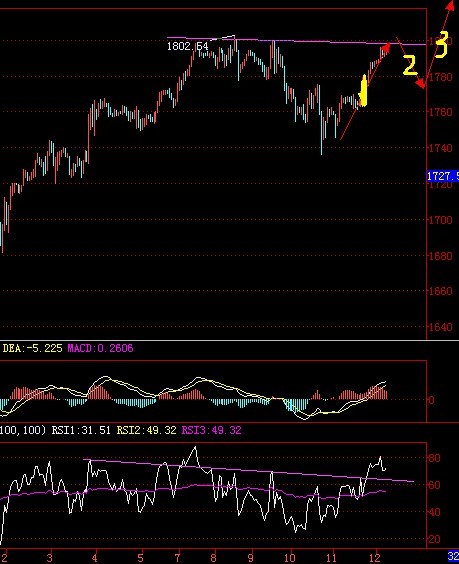Screen dimensions: 459x564
Task: Click the purple RSI3:49.32 value label
Action: (212, 430)
